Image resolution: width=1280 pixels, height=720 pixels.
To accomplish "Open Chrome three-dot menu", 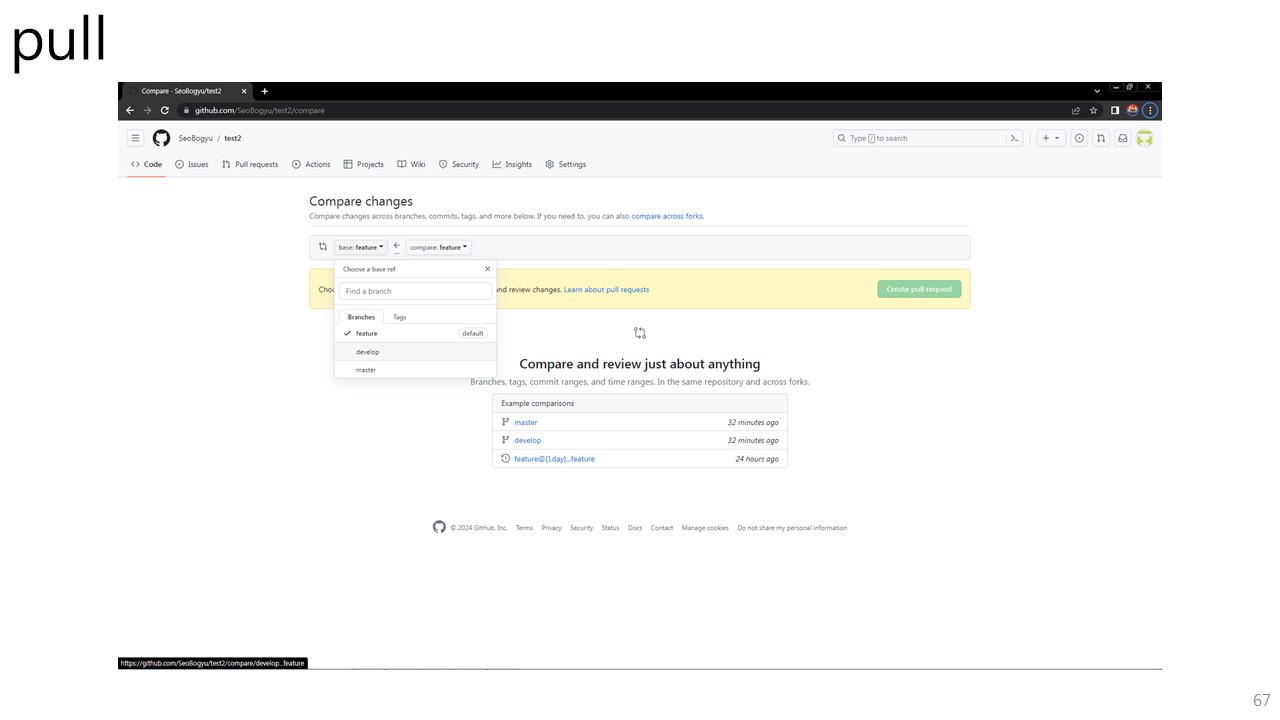I will 1150,110.
